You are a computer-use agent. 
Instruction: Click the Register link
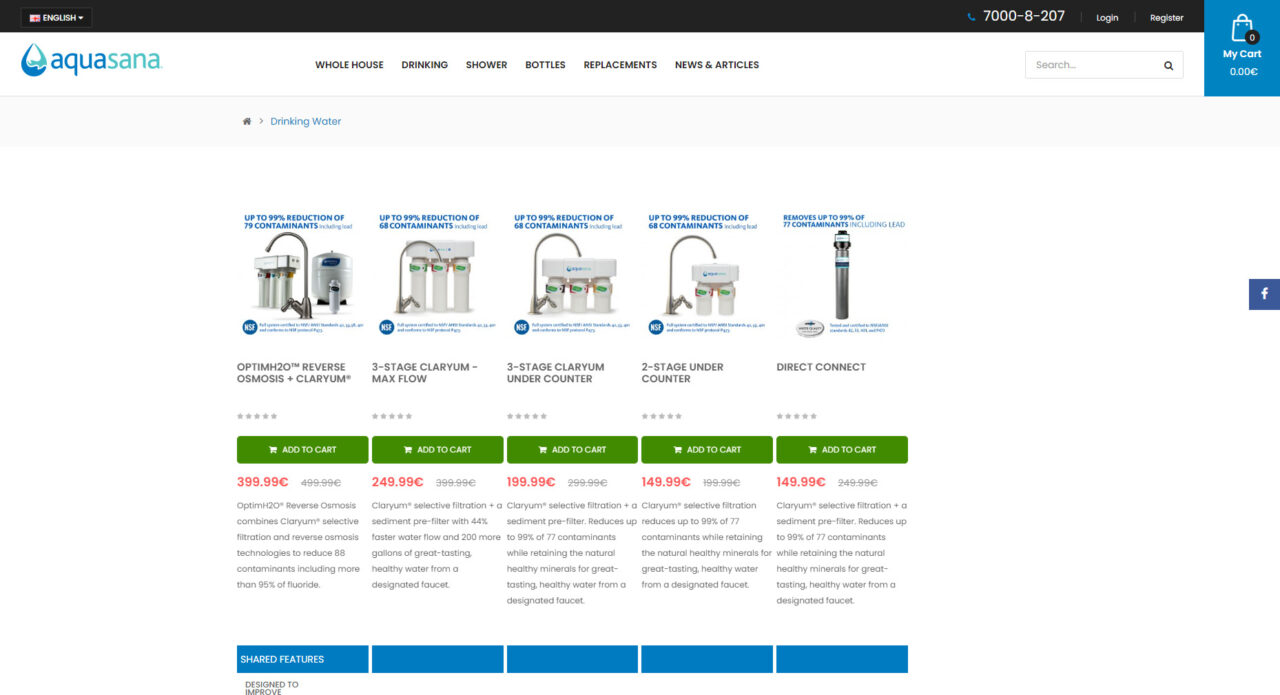pos(1166,18)
